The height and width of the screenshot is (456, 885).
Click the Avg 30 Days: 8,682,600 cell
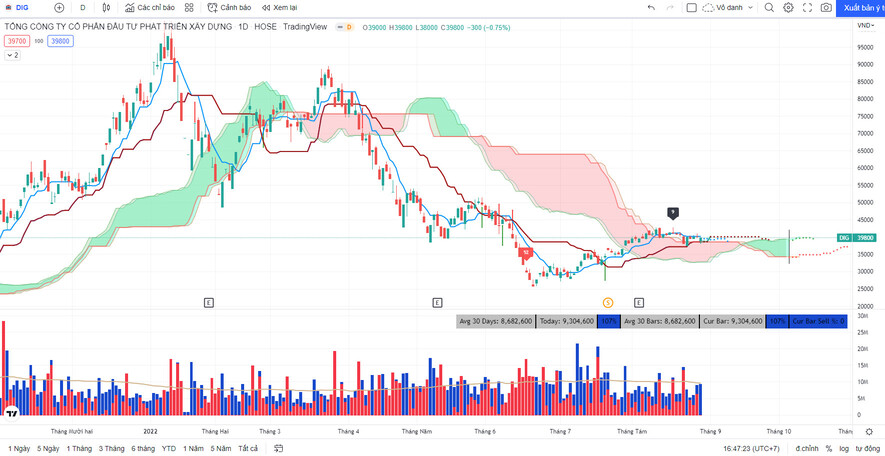pos(495,321)
